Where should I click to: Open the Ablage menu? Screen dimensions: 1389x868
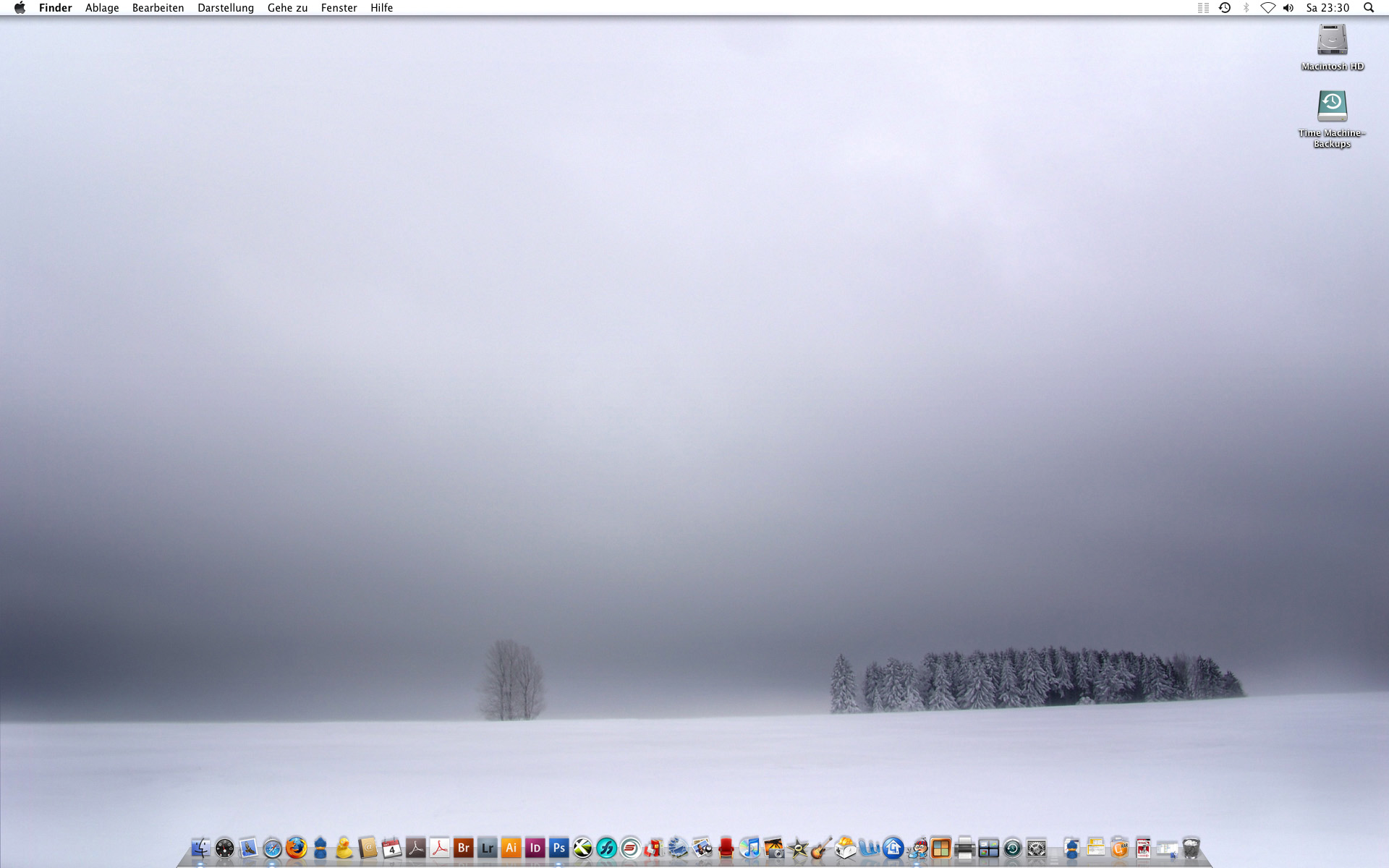pos(102,8)
